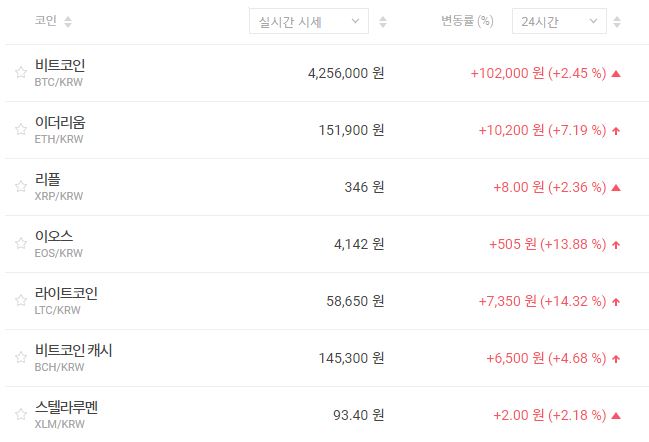Open the 이더리움 coin page
Screen dimensions: 649x442
tap(60, 122)
